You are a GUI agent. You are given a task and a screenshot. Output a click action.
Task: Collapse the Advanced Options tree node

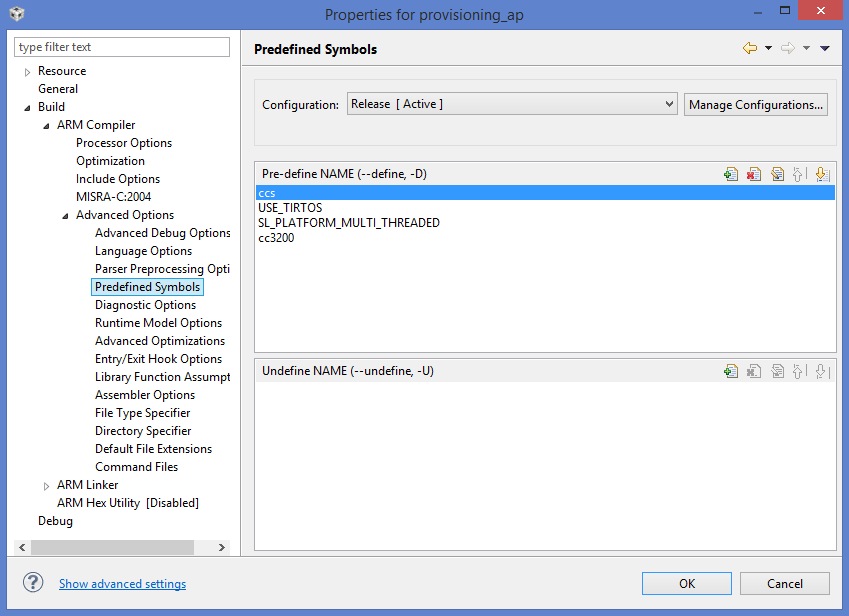pos(65,215)
